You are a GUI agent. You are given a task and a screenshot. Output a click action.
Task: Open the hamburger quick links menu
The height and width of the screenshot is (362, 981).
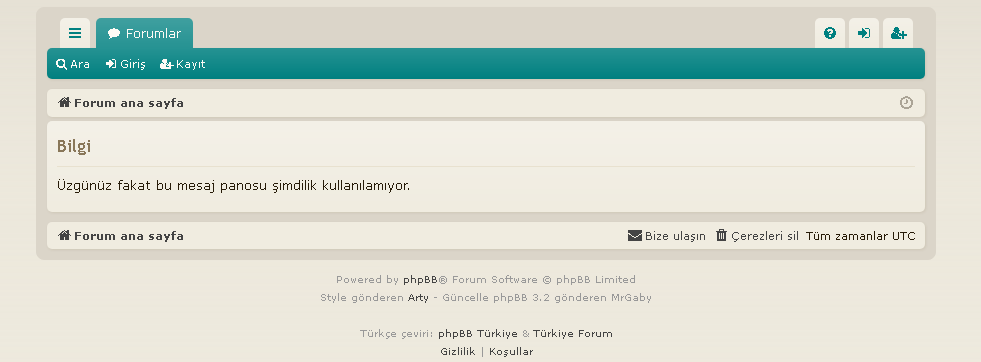pos(75,33)
